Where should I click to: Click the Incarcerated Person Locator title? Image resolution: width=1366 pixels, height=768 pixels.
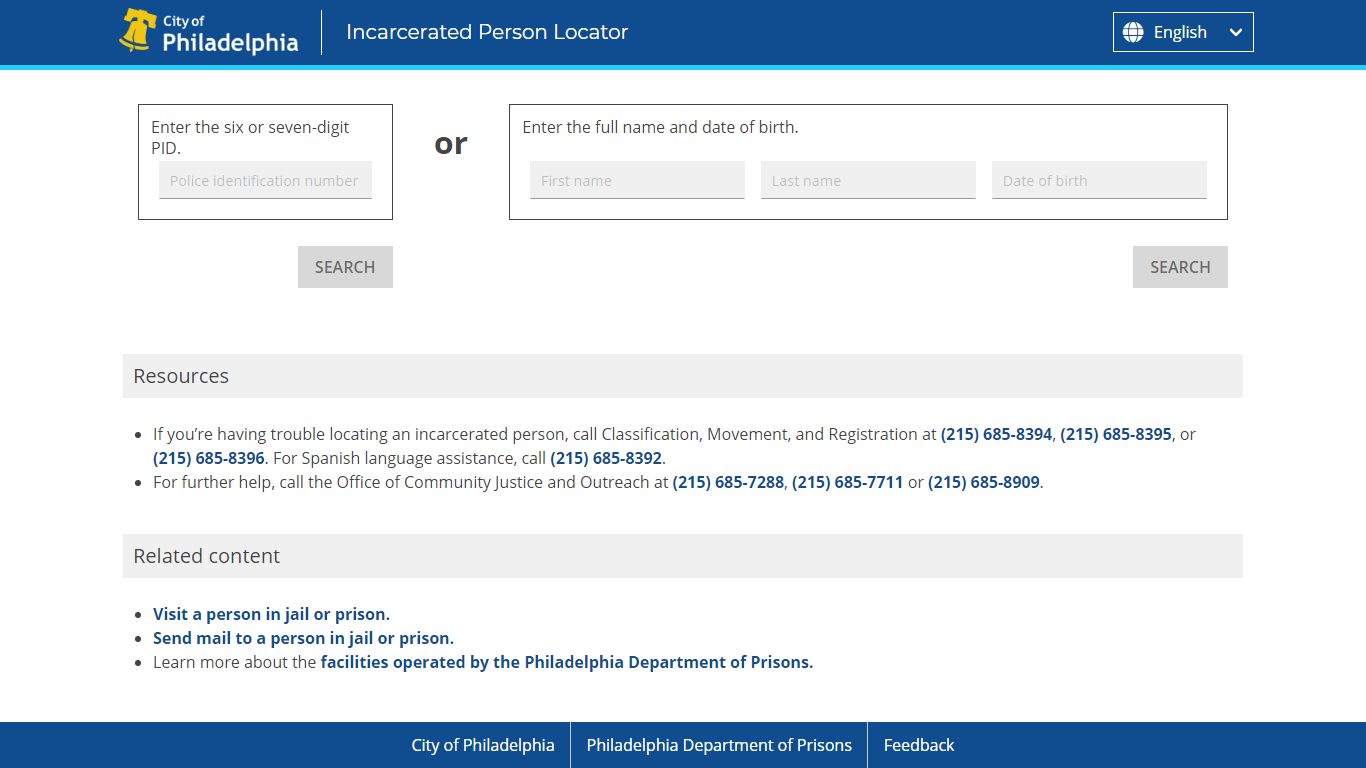(487, 32)
